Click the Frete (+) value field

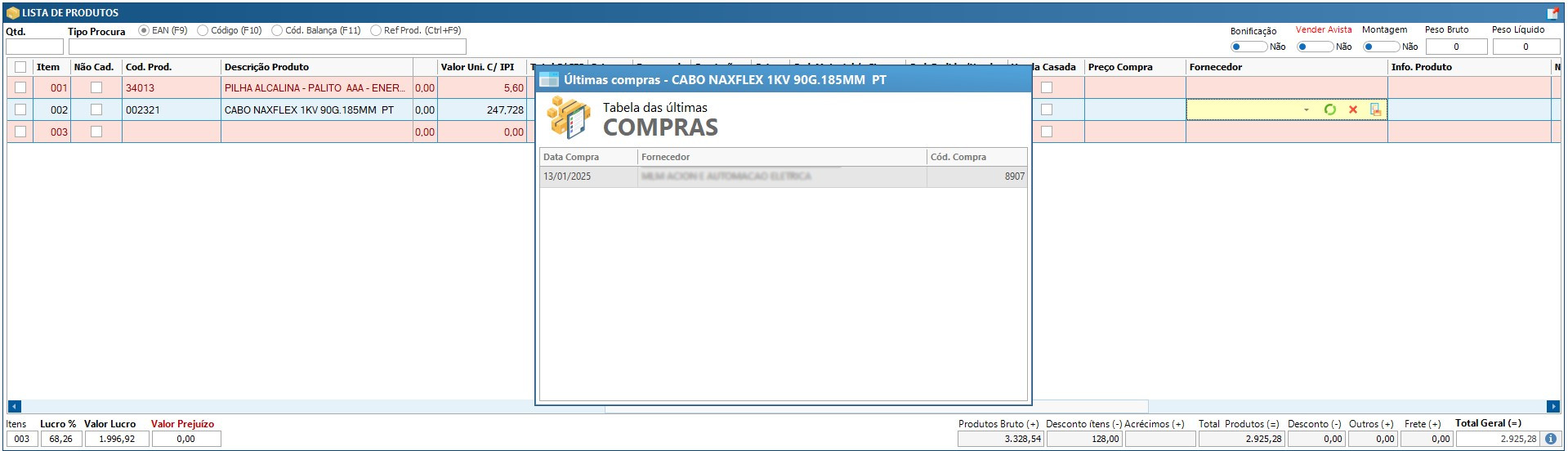pos(1427,439)
